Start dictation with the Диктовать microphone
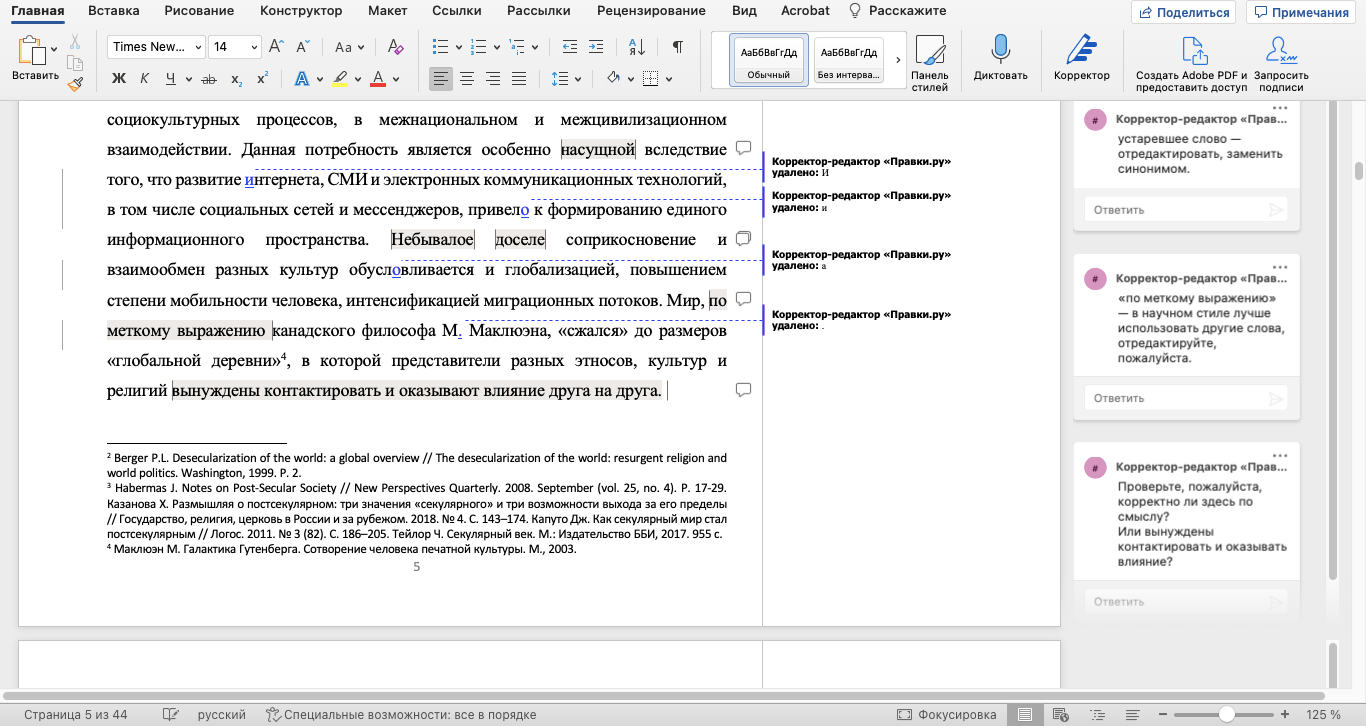The width and height of the screenshot is (1366, 726). click(x=1000, y=57)
